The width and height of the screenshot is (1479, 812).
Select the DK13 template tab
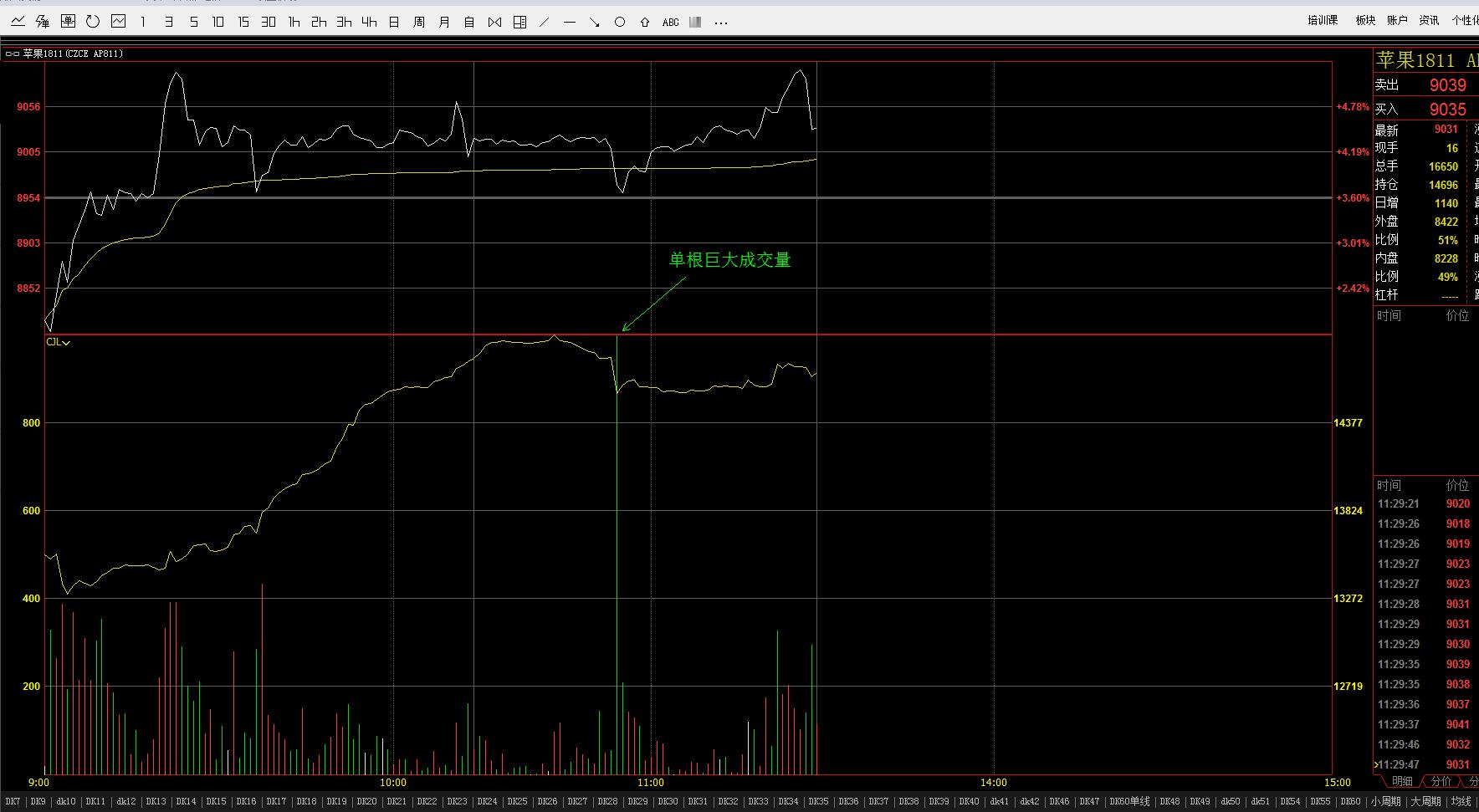(x=156, y=801)
